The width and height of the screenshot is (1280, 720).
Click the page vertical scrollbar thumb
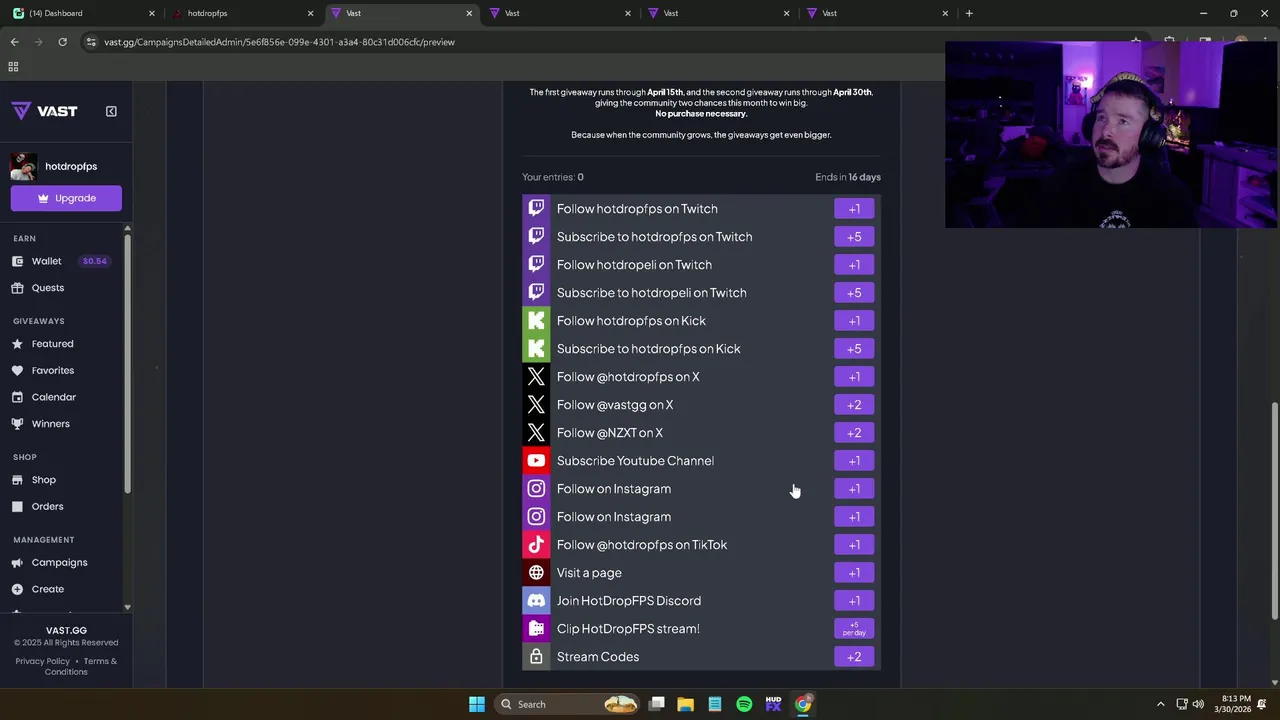pos(1273,510)
